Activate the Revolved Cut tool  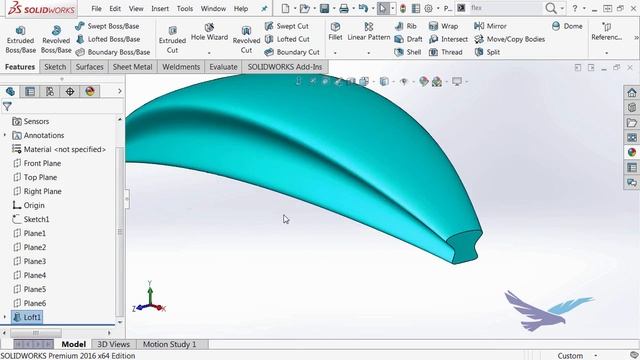pos(246,40)
